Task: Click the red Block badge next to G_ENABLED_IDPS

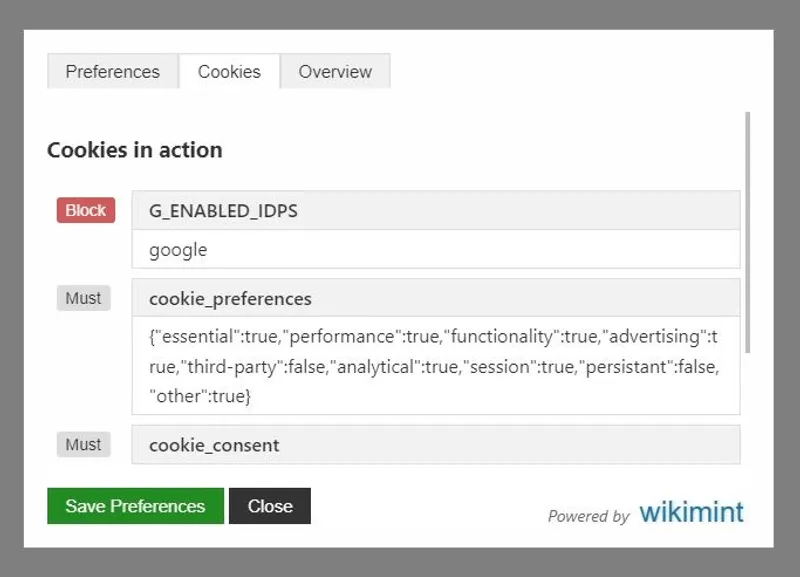Action: (85, 210)
